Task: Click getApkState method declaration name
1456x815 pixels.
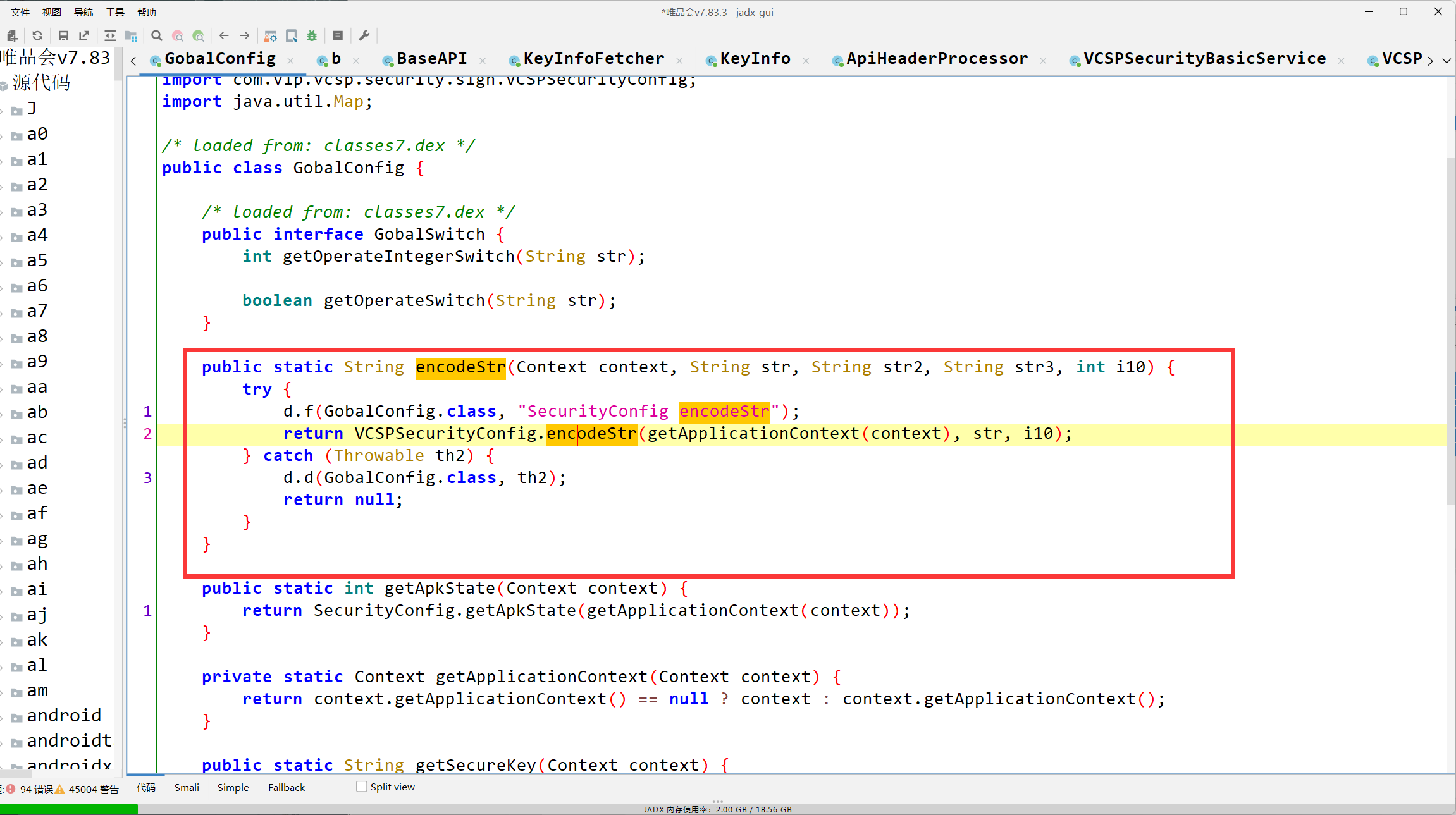Action: point(440,589)
